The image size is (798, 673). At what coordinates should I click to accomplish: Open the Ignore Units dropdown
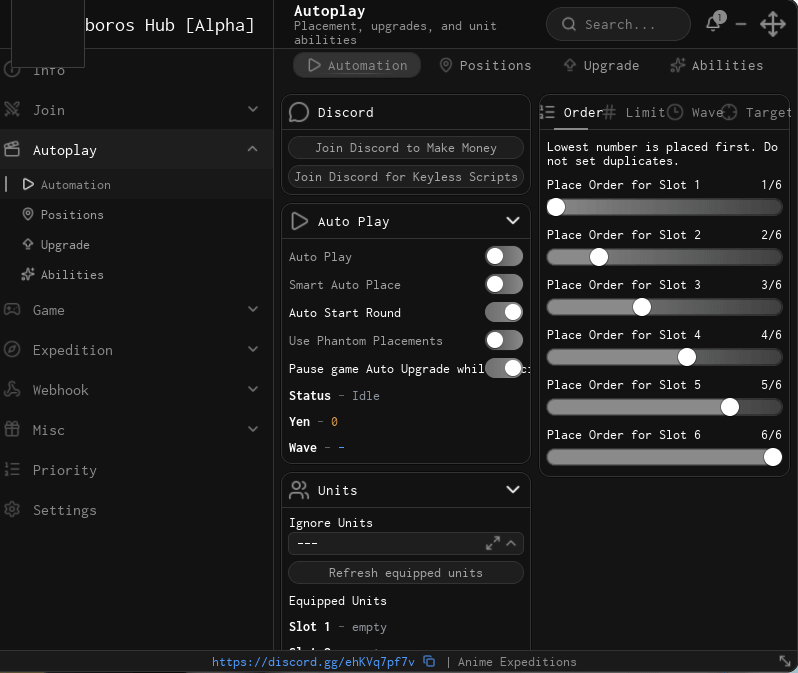pos(406,543)
